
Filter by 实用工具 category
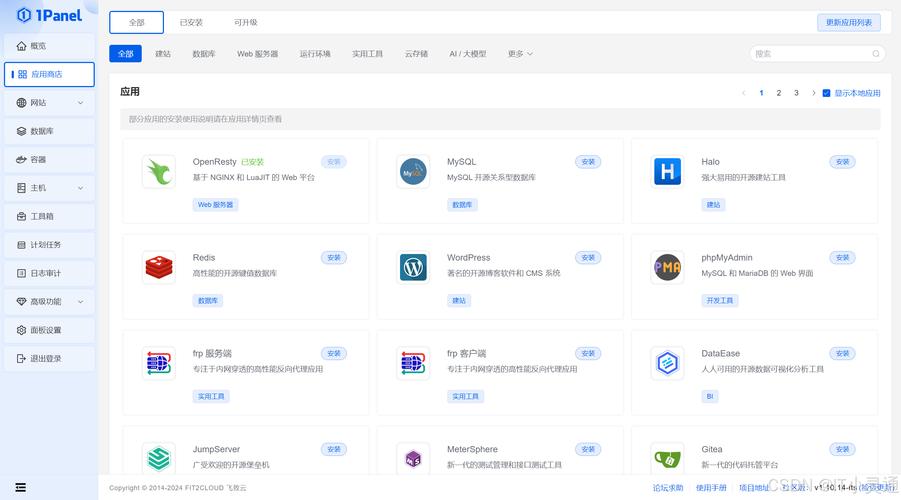[368, 54]
